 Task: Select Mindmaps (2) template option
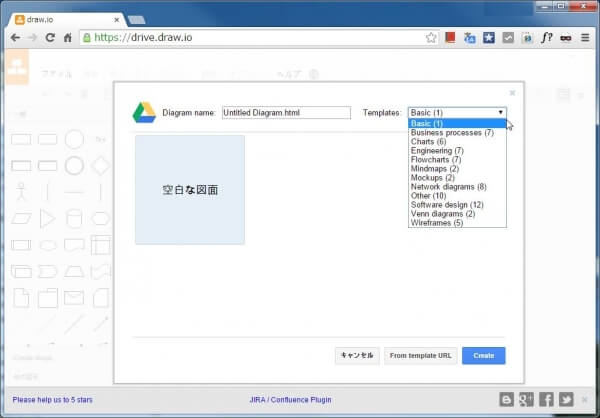point(434,168)
